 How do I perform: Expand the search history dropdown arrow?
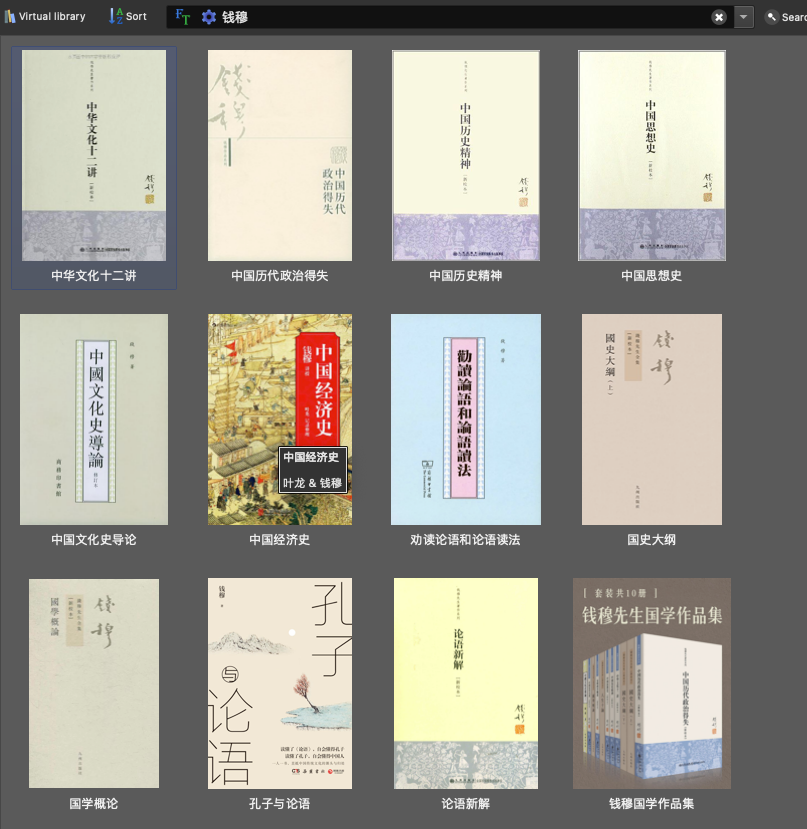(744, 17)
